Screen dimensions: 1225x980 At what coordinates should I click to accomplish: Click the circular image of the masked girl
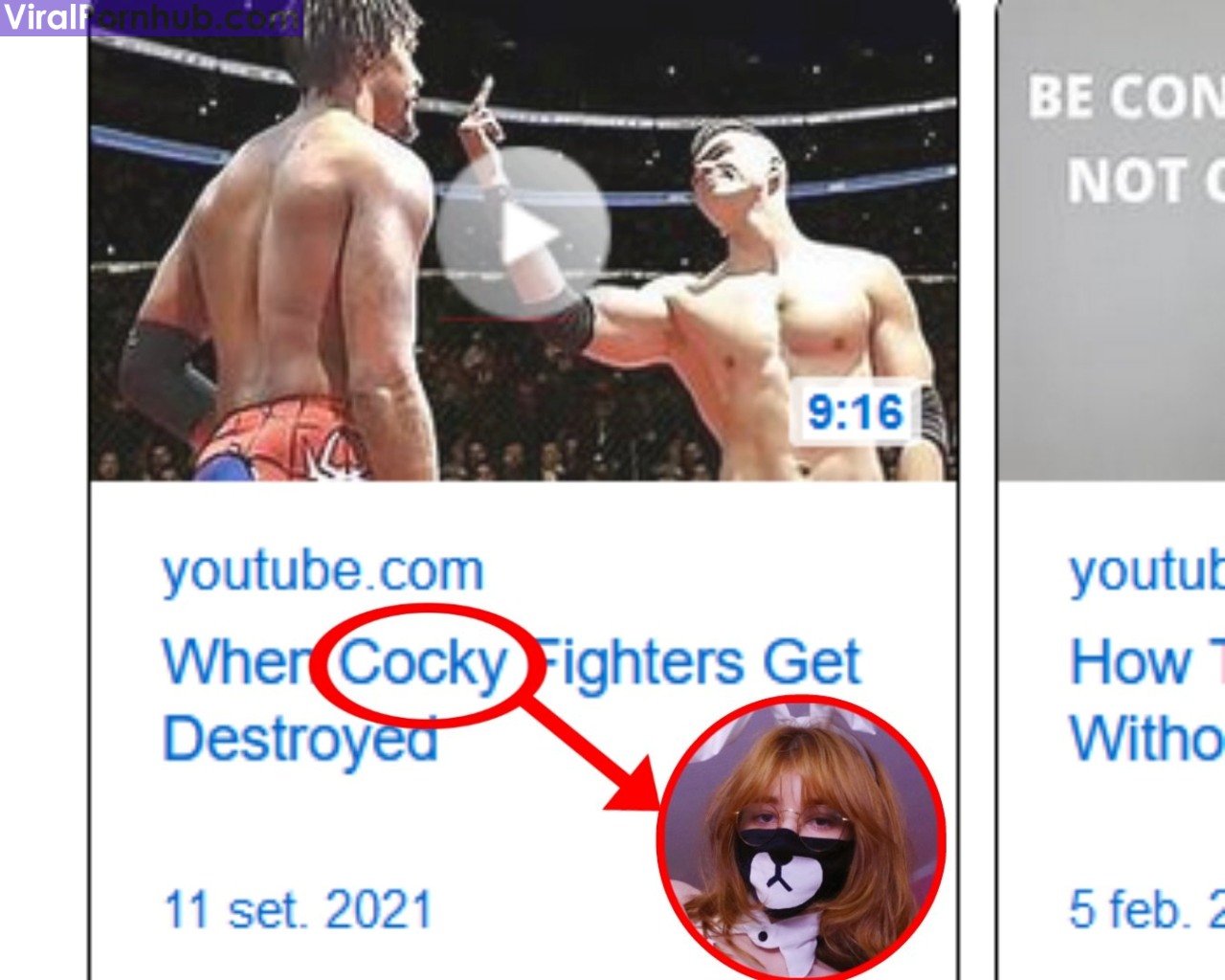pos(801,838)
